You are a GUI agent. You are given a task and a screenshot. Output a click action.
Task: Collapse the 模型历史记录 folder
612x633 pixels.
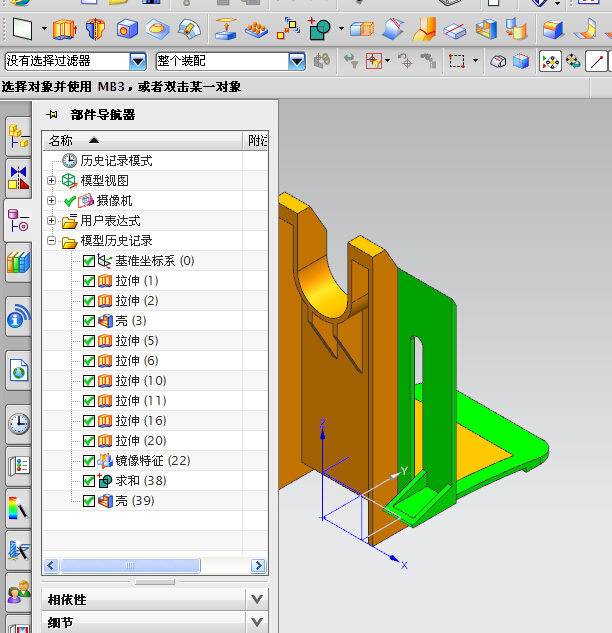(52, 241)
